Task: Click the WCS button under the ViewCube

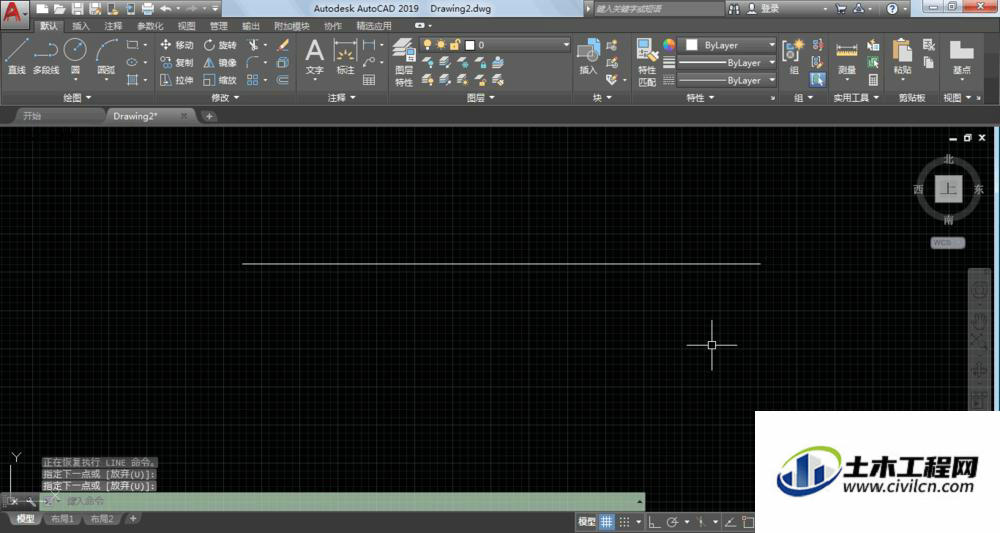Action: pos(947,242)
